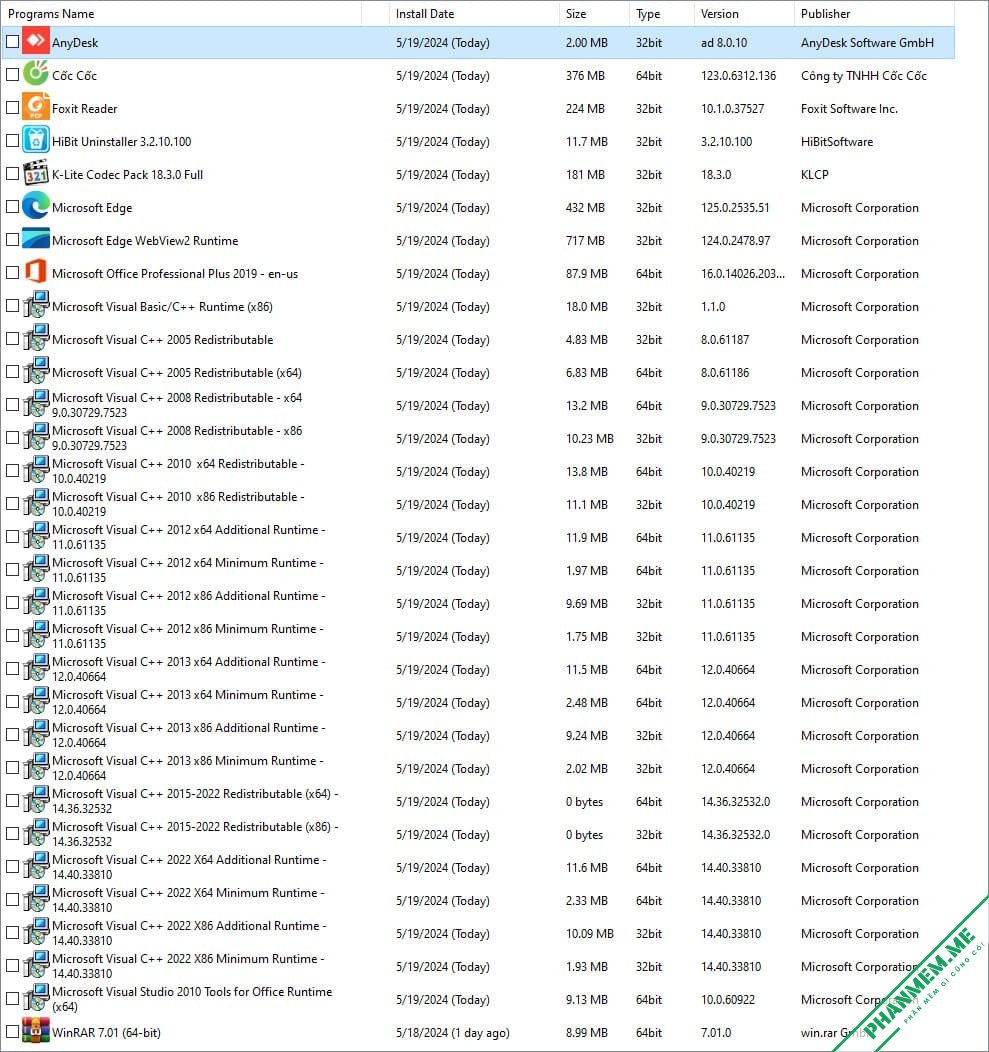The image size is (989, 1052).
Task: Click icon of Visual C++ 2013 x64 Minimum Runtime
Action: [x=36, y=701]
